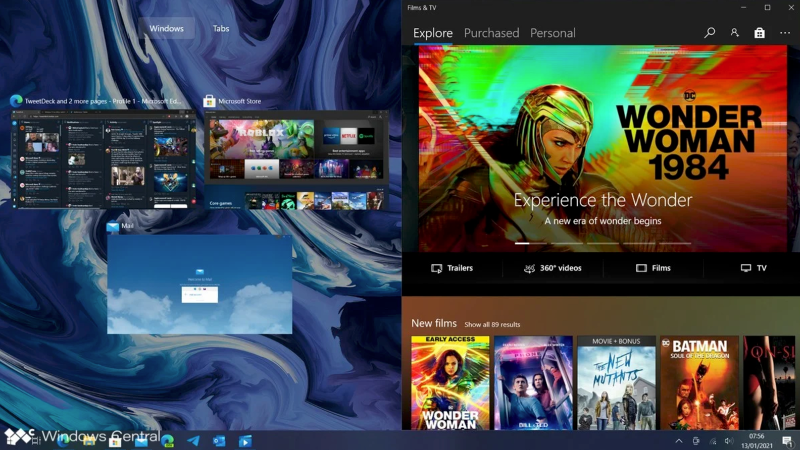This screenshot has height=450, width=800.
Task: Click the account profile icon
Action: [x=735, y=33]
